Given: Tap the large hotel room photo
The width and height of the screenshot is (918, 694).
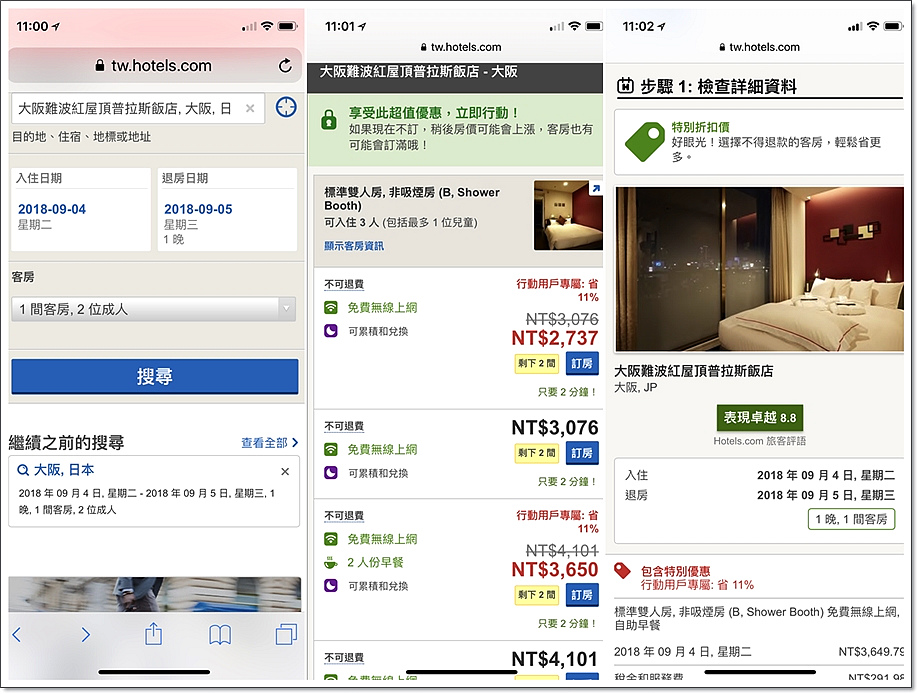Looking at the screenshot, I should [x=759, y=269].
